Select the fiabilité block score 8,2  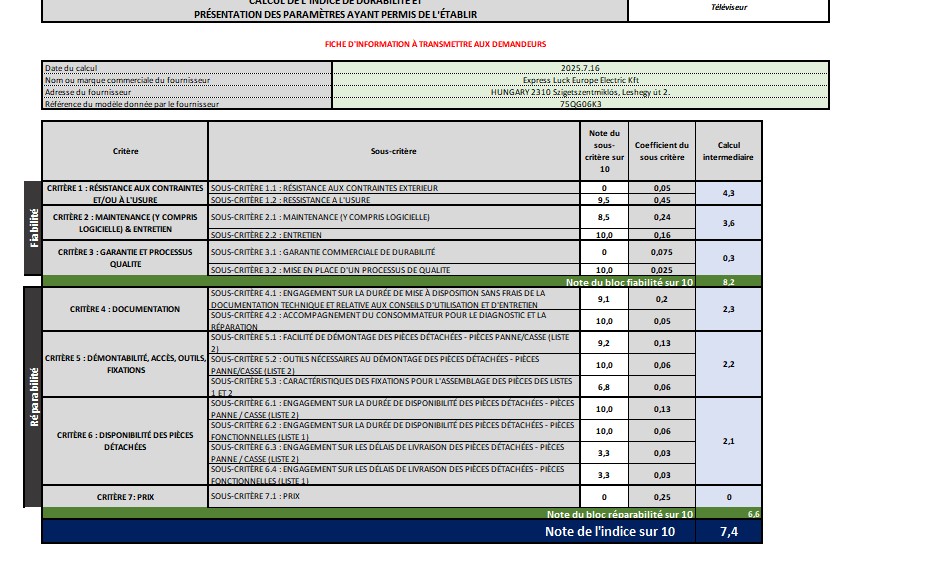click(728, 282)
